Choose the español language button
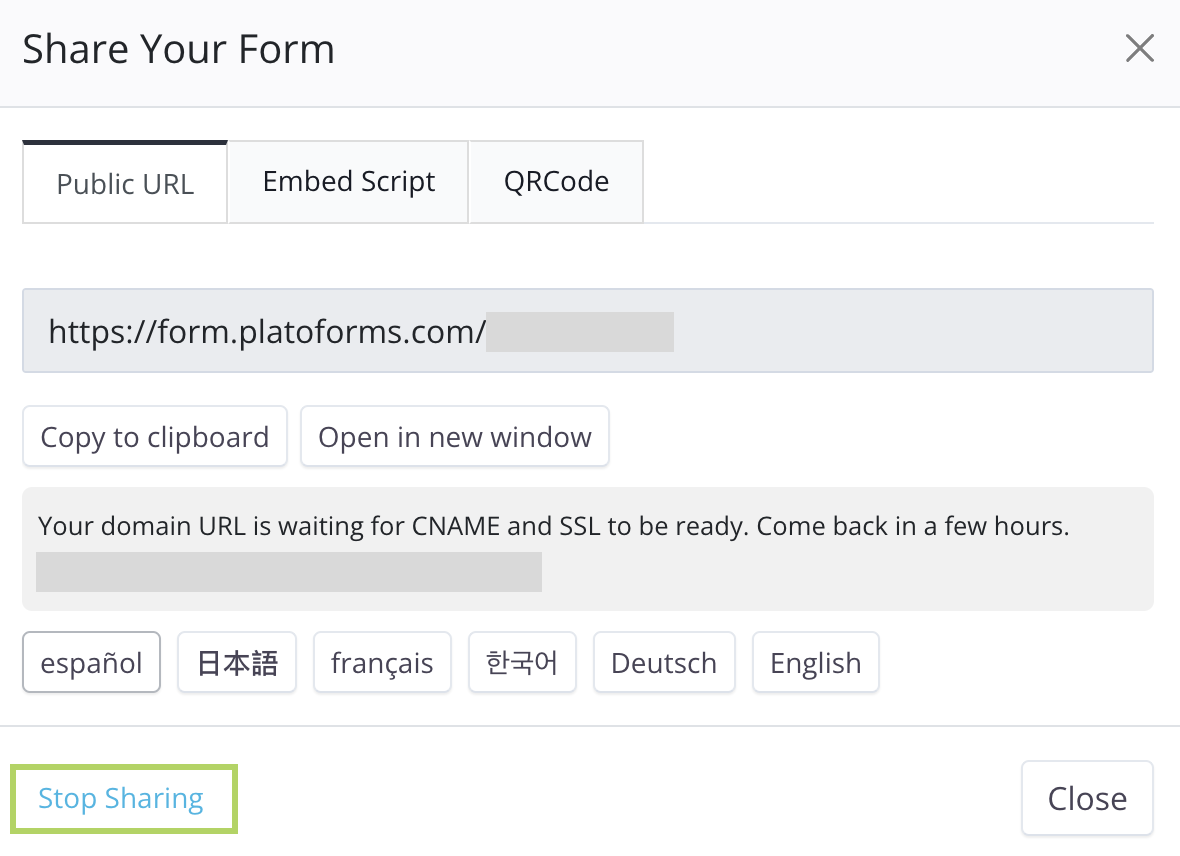The width and height of the screenshot is (1180, 856). [x=91, y=663]
